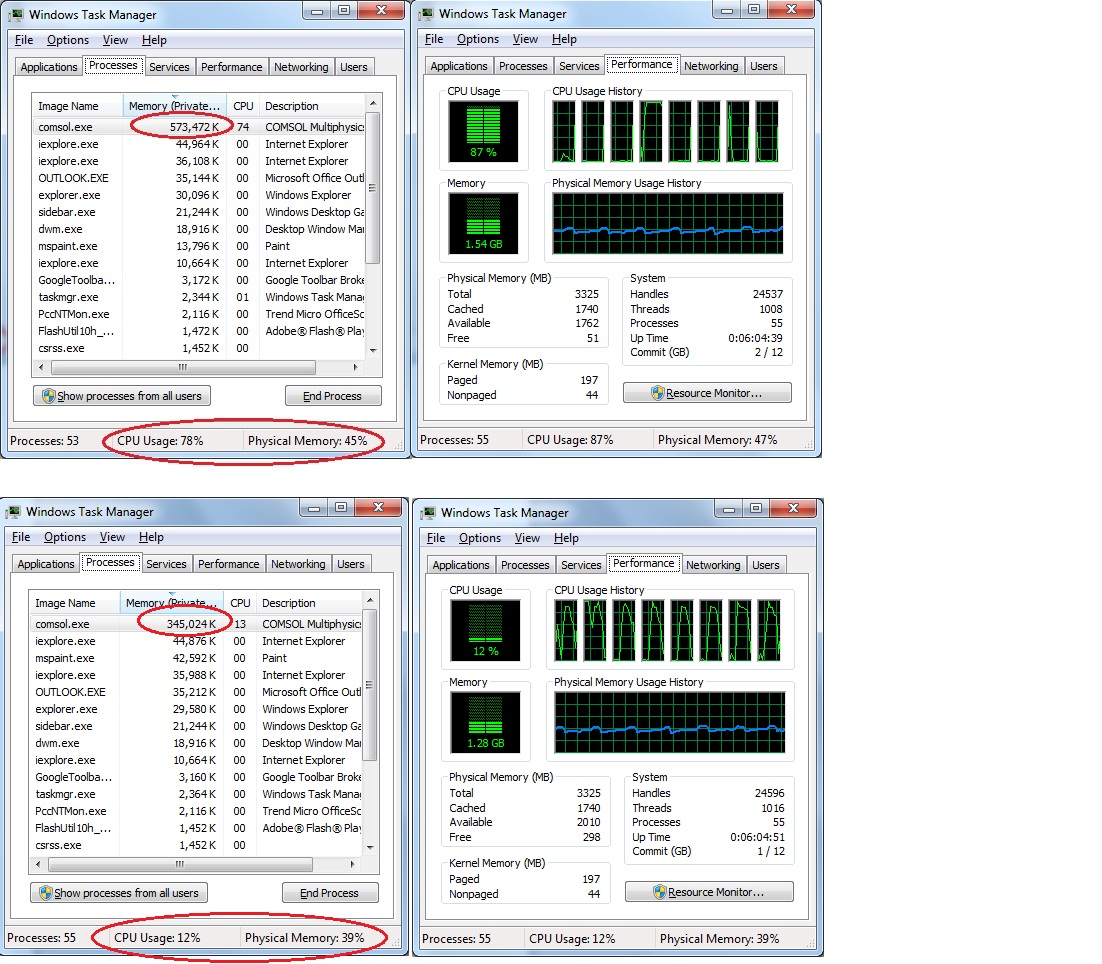Sort by Image Name column in top-left window
1102x964 pixels.
pos(77,106)
